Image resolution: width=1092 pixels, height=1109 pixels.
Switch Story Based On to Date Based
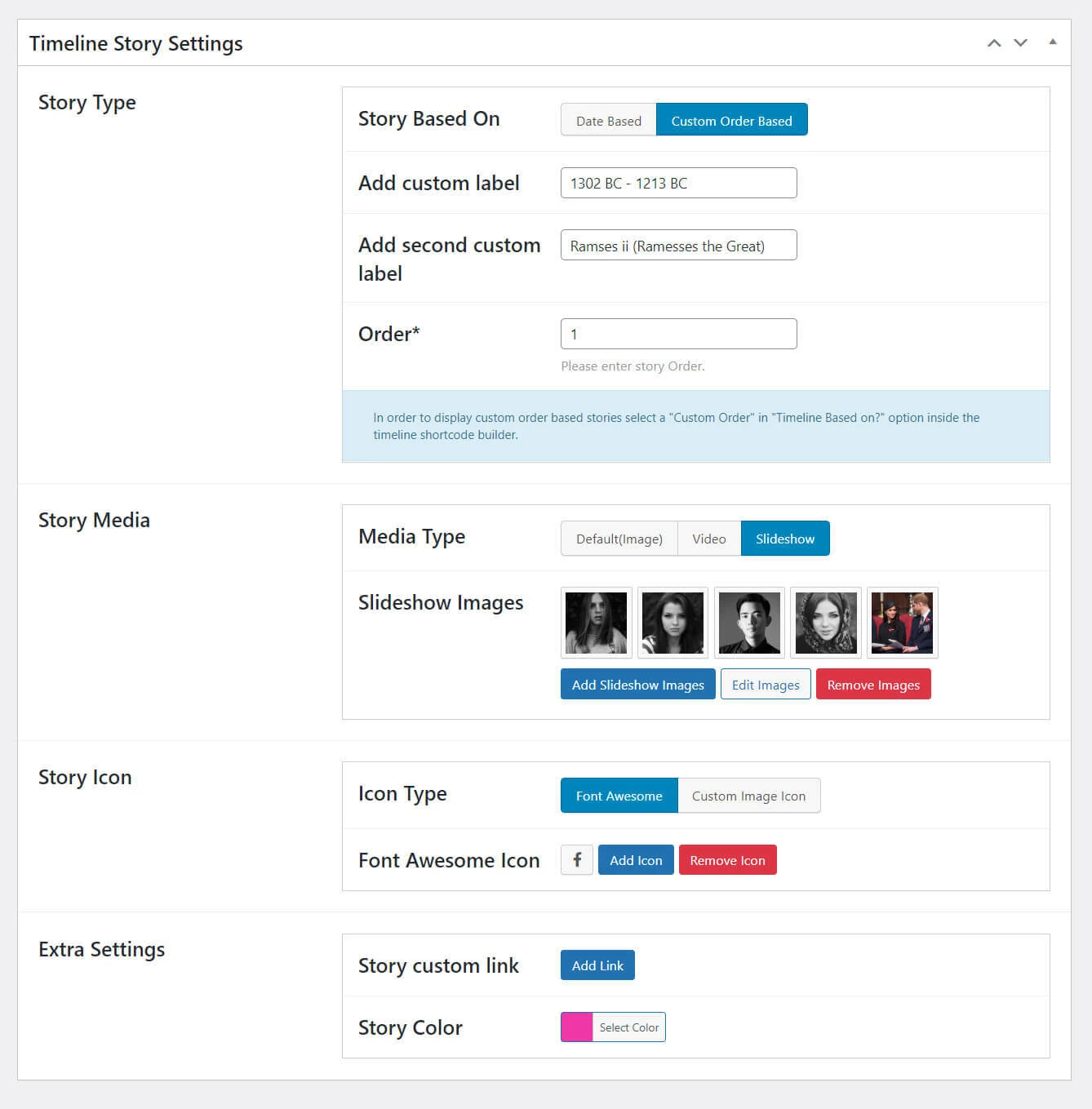coord(608,120)
